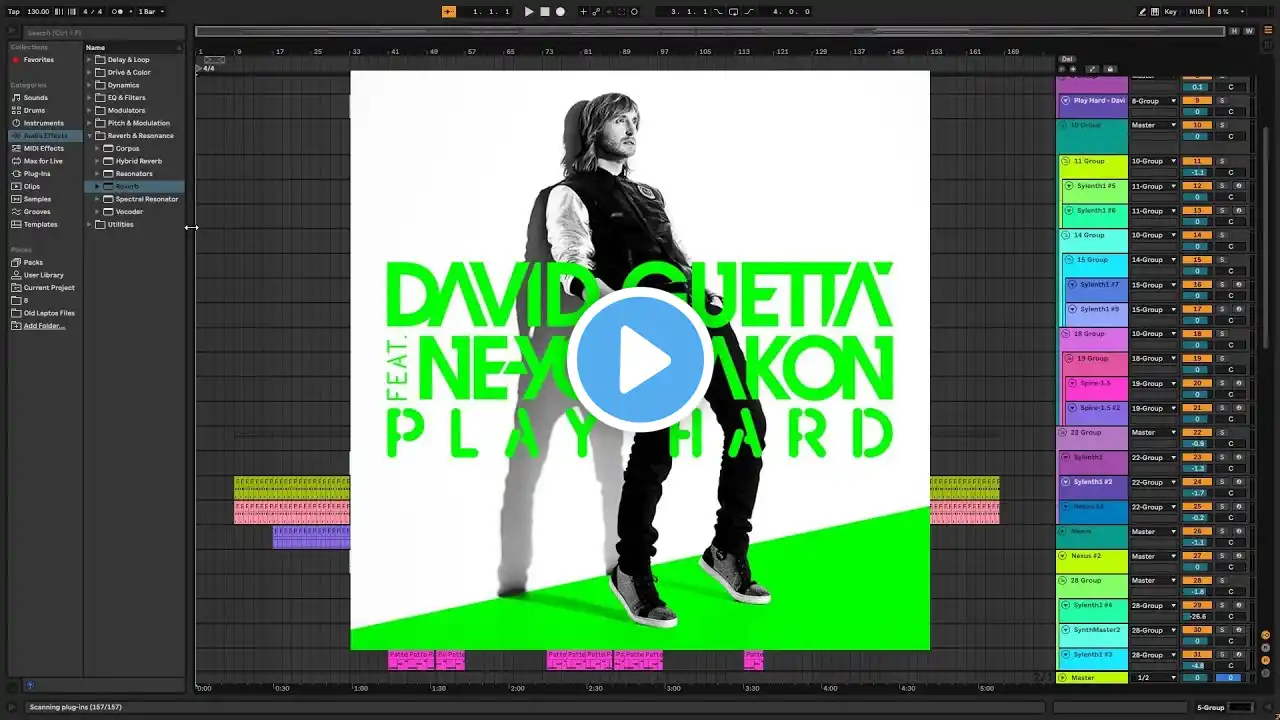
Task: Select Plug-Ins category in browser
Action: pos(37,174)
